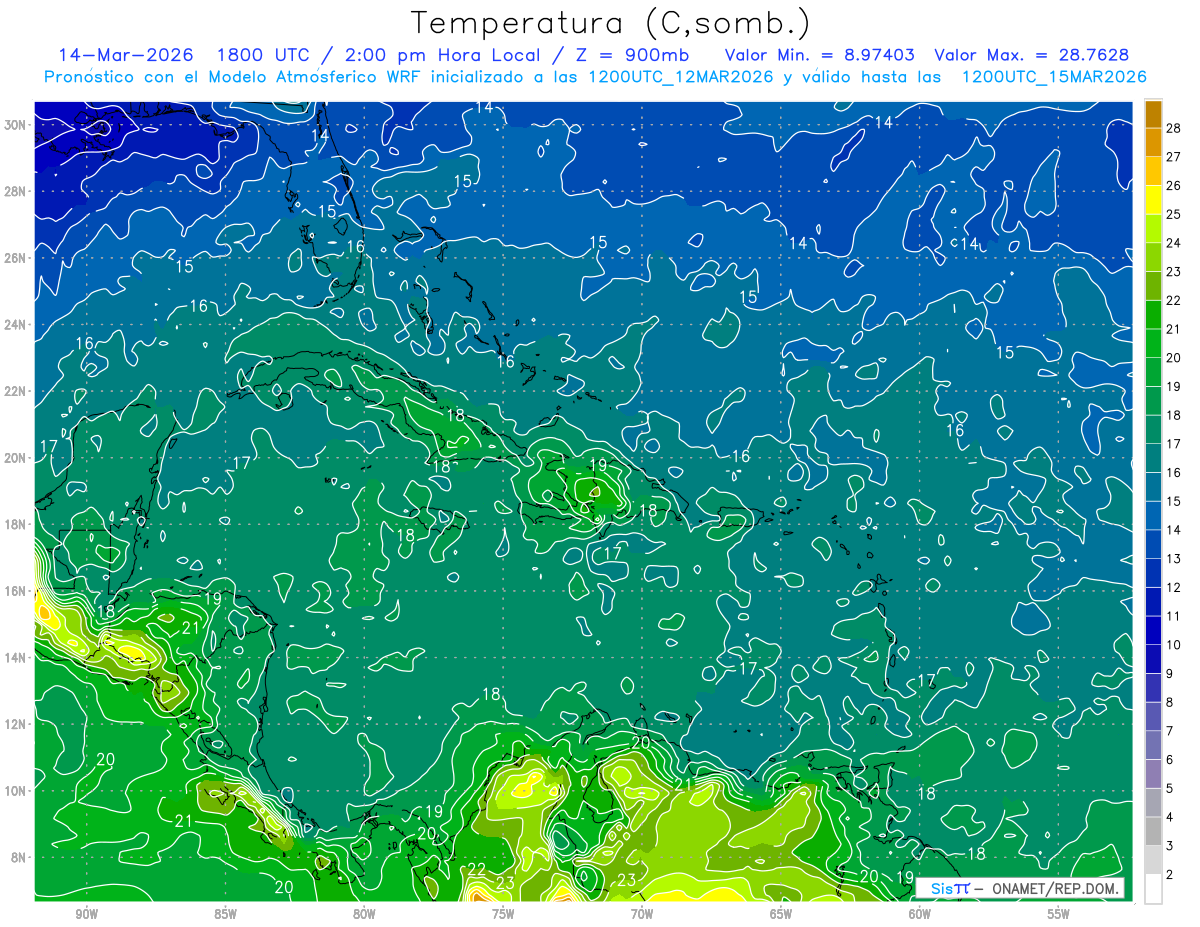Image resolution: width=1200 pixels, height=927 pixels.
Task: Click color scale label '7'
Action: [1170, 731]
